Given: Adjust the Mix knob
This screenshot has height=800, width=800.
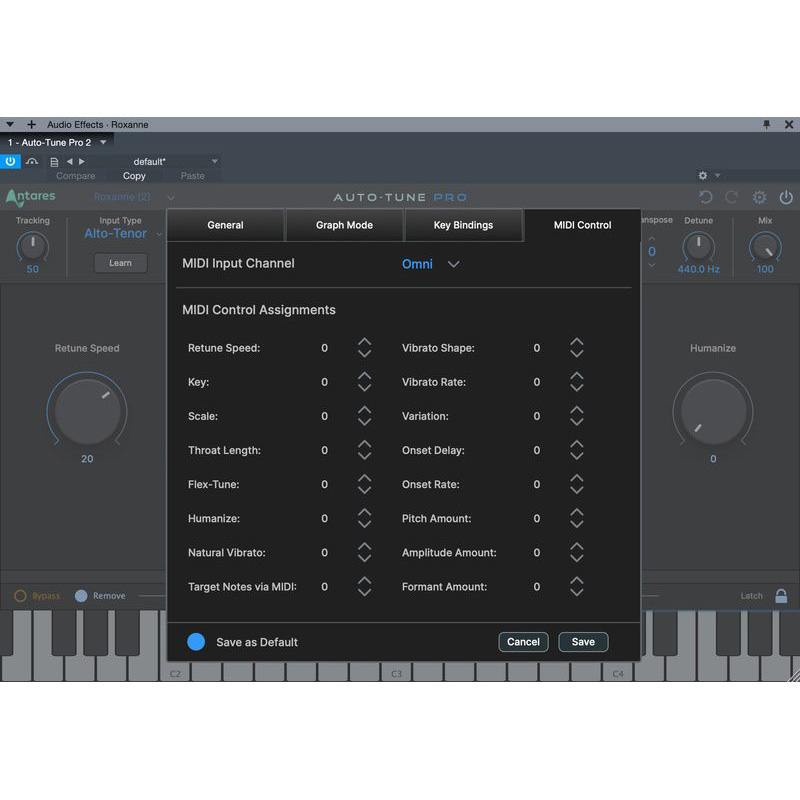Looking at the screenshot, I should click(x=765, y=247).
